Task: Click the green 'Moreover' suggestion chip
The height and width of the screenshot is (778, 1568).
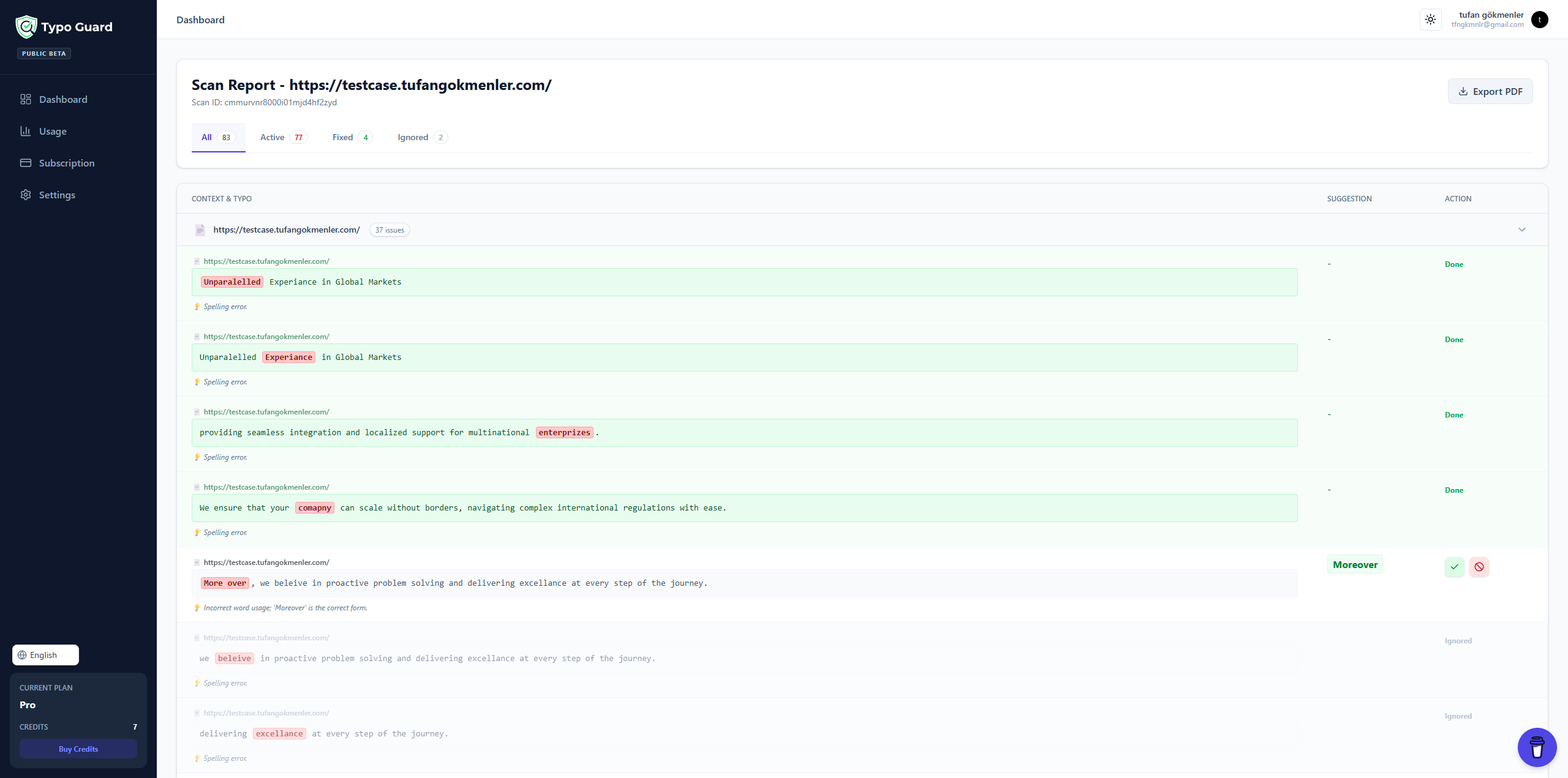Action: pos(1355,564)
